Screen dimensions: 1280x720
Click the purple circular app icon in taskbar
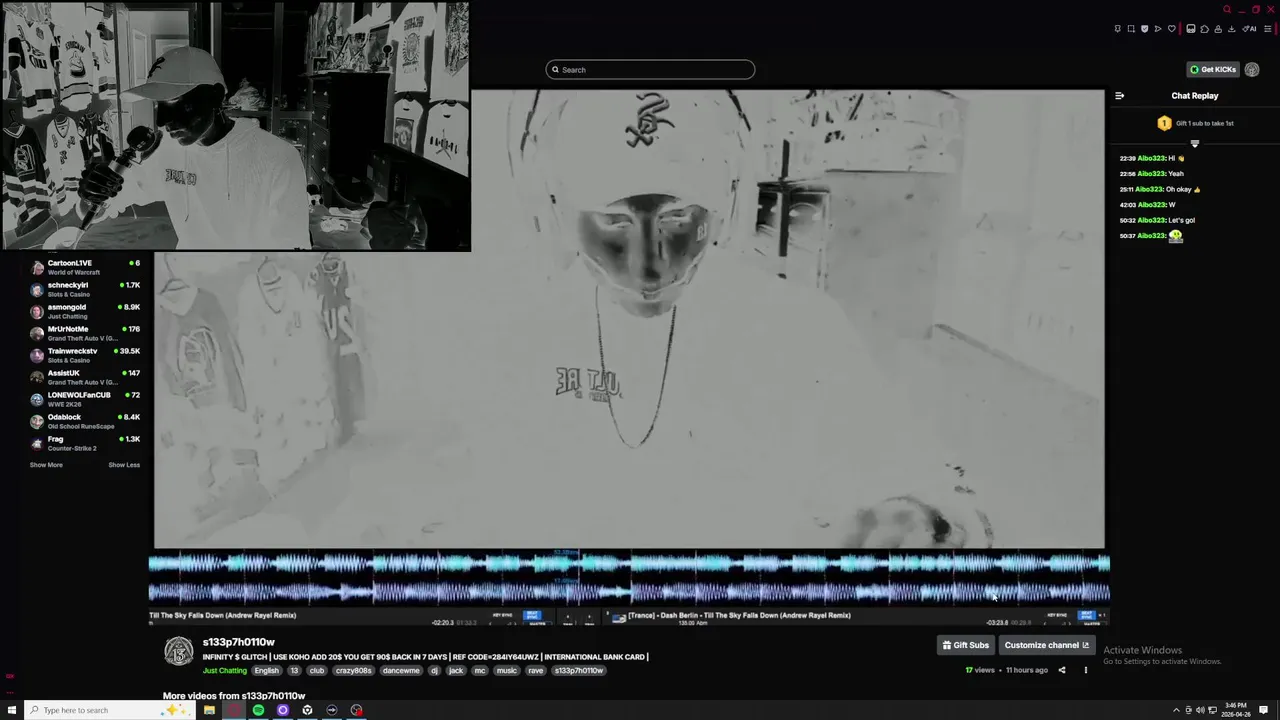point(283,710)
